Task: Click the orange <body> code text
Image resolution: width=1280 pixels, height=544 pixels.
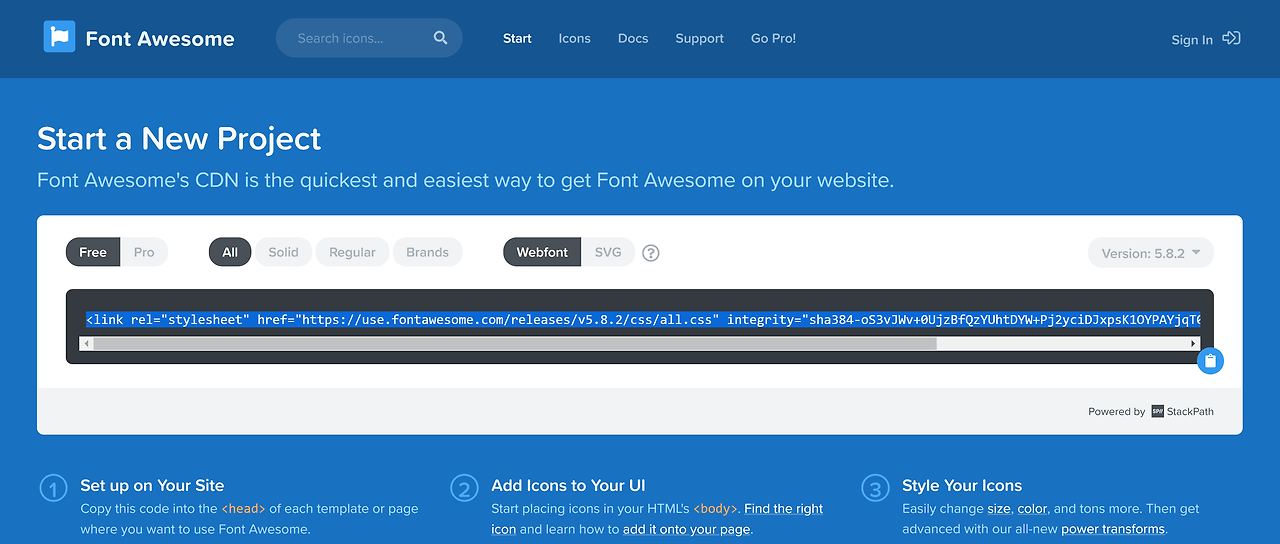Action: point(715,508)
